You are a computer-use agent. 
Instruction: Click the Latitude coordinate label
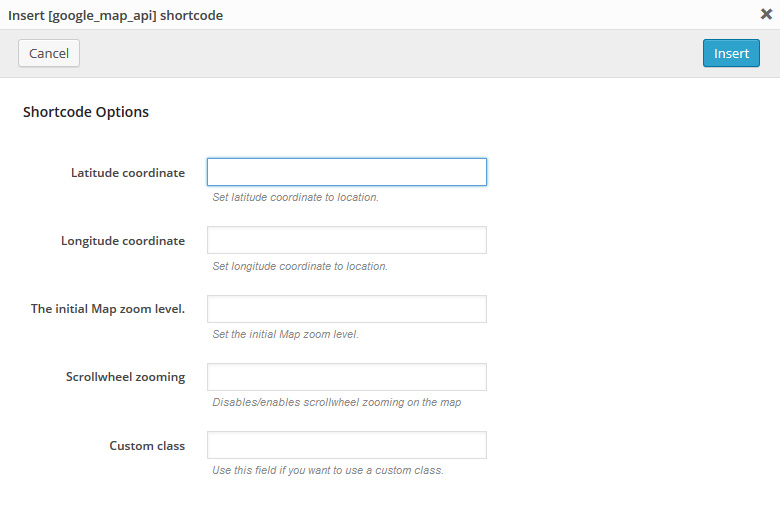pos(128,173)
